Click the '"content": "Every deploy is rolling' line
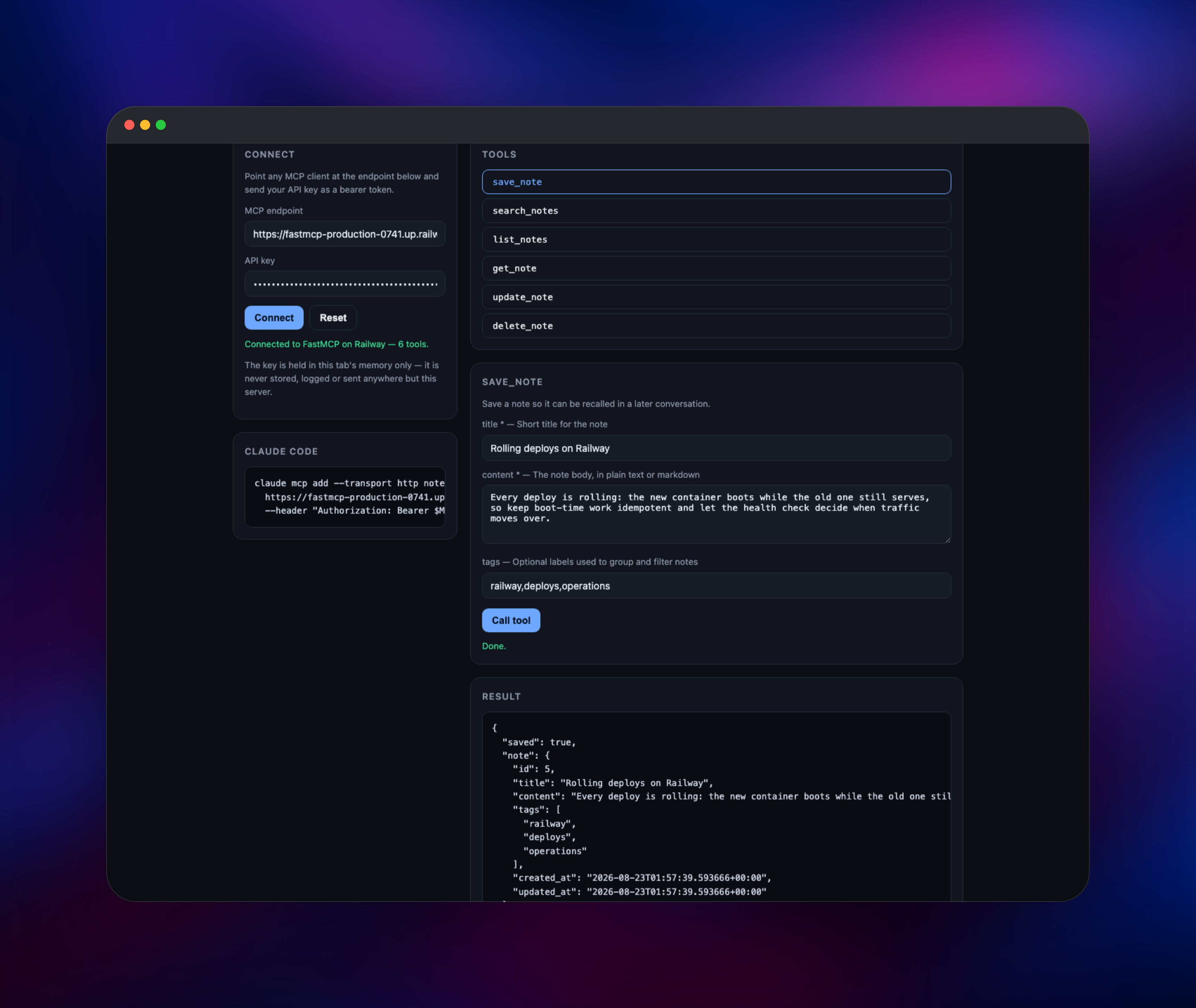 point(732,797)
